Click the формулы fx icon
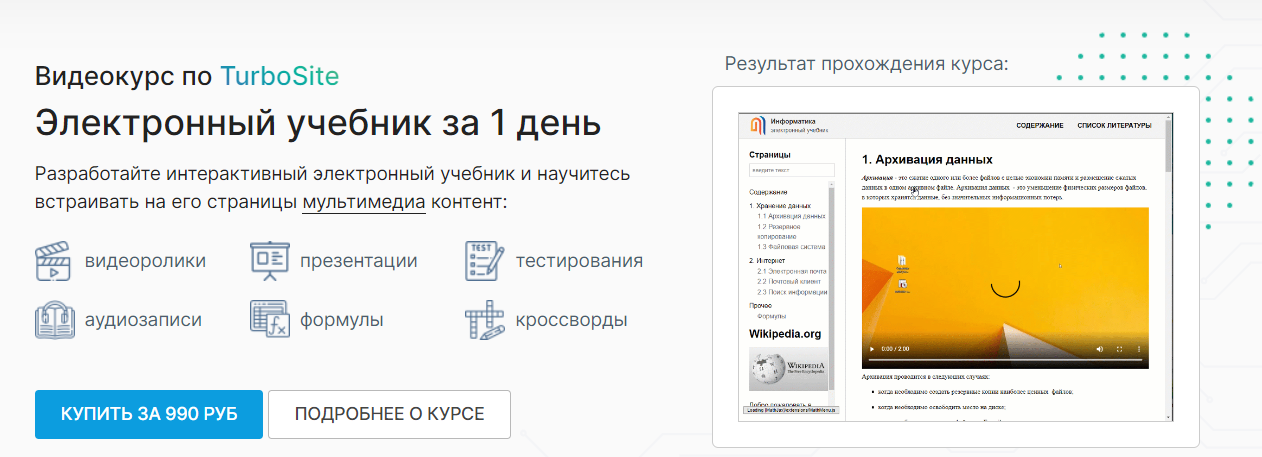 point(269,320)
